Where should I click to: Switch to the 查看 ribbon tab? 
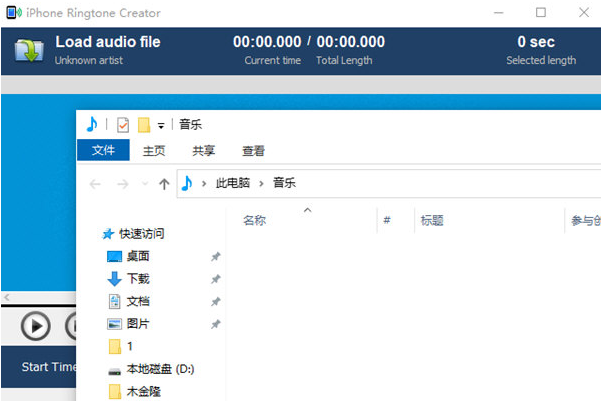[x=253, y=151]
